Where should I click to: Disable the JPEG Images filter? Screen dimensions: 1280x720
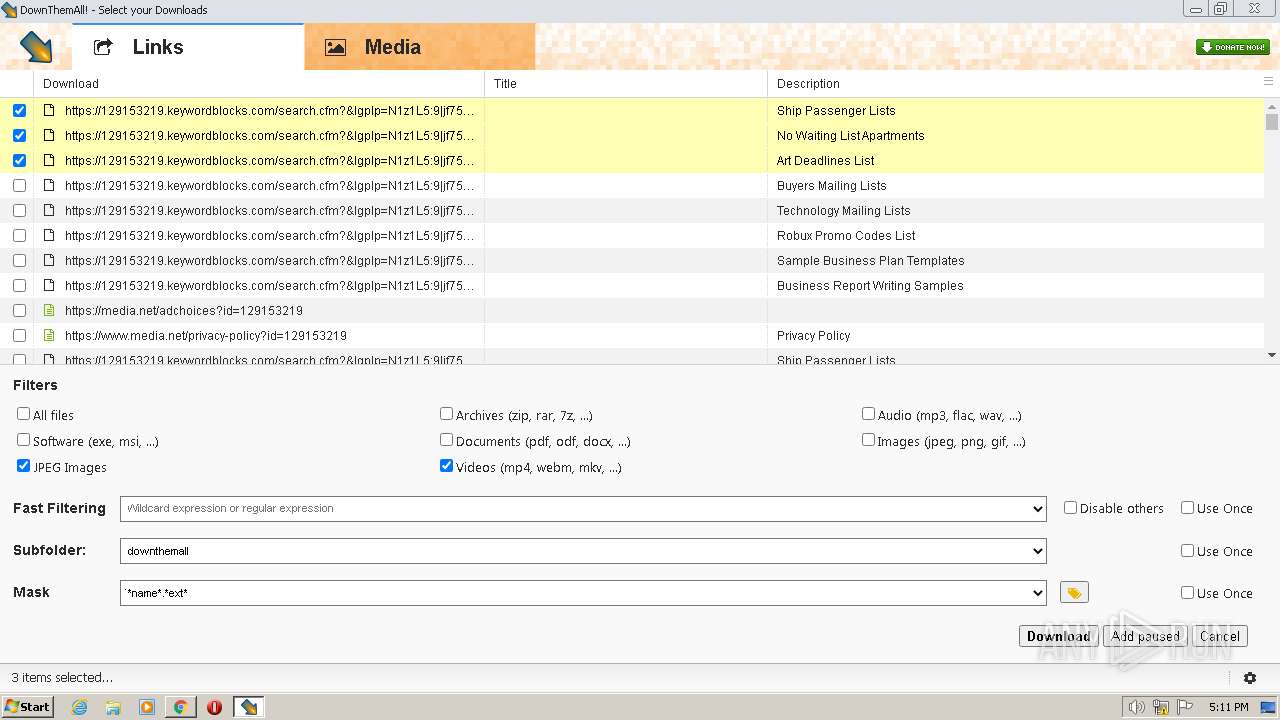(23, 466)
